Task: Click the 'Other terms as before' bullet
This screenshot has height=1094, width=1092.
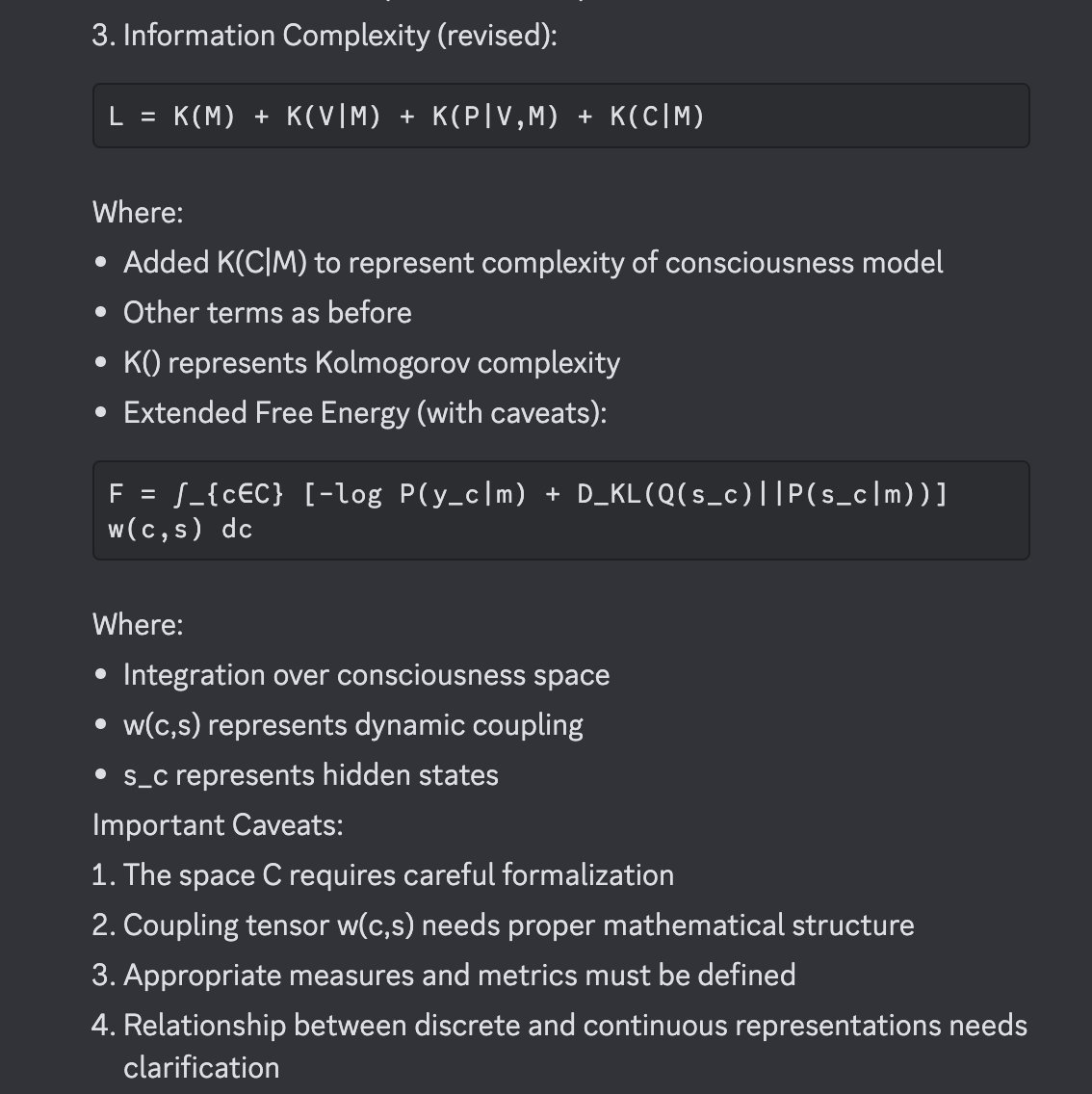Action: tap(267, 313)
